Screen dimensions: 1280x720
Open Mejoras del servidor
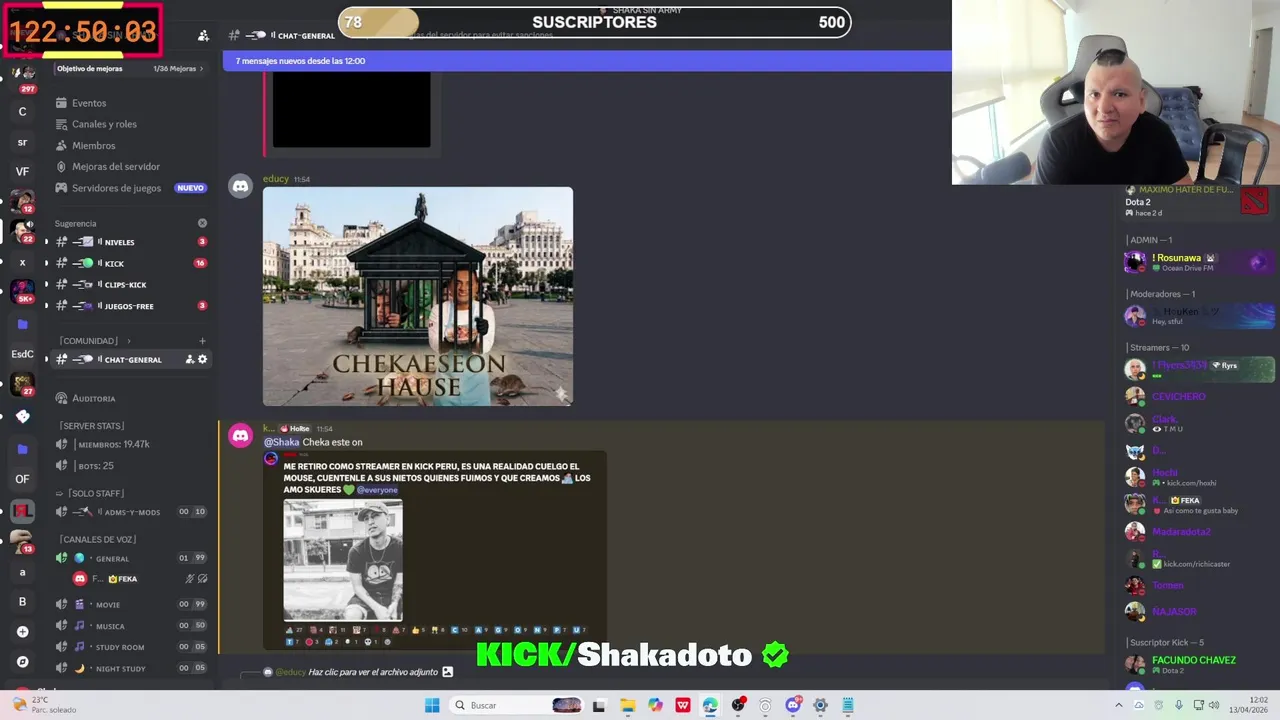[x=115, y=166]
